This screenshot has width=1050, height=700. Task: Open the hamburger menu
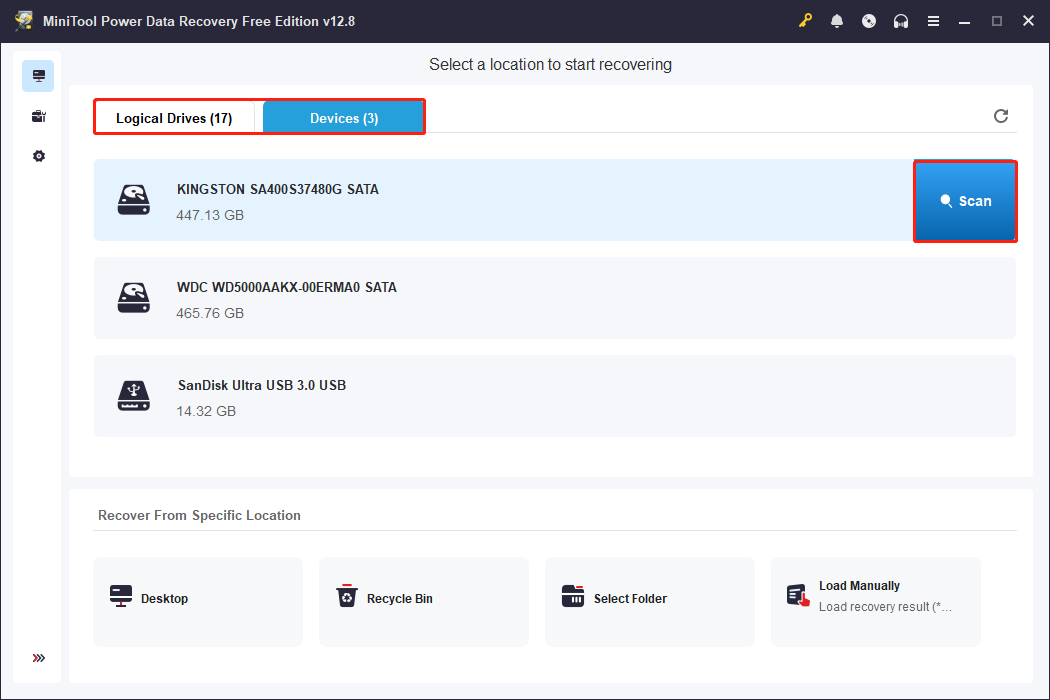pyautogui.click(x=933, y=21)
